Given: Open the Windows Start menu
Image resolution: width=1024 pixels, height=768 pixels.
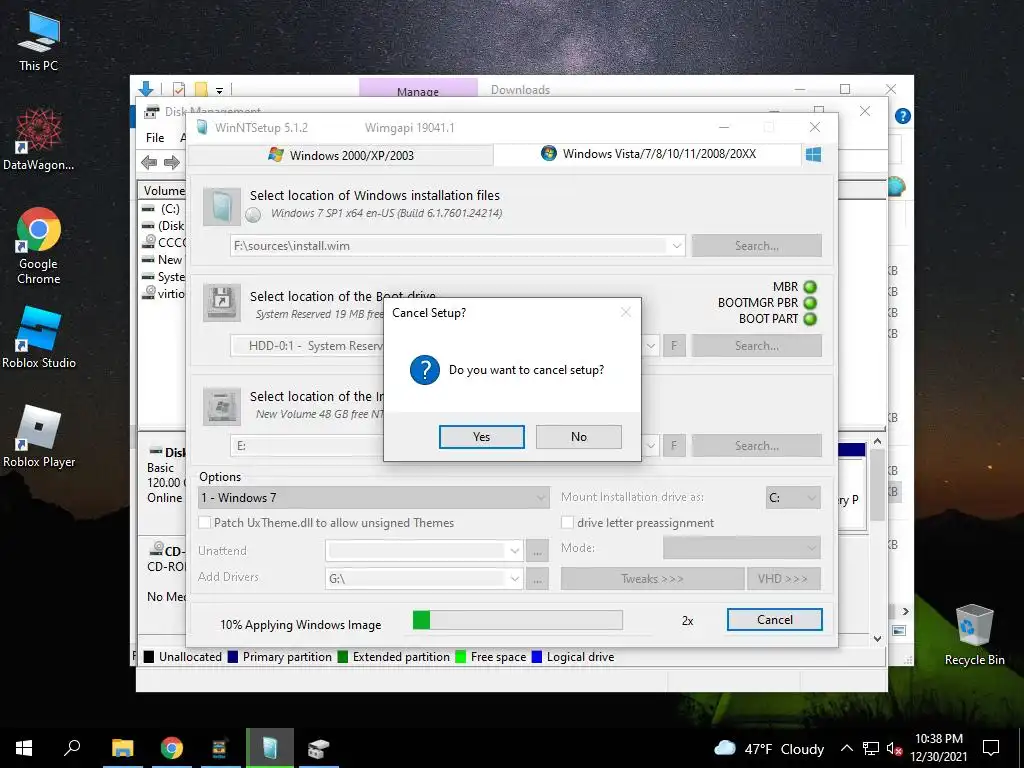Looking at the screenshot, I should pos(24,748).
